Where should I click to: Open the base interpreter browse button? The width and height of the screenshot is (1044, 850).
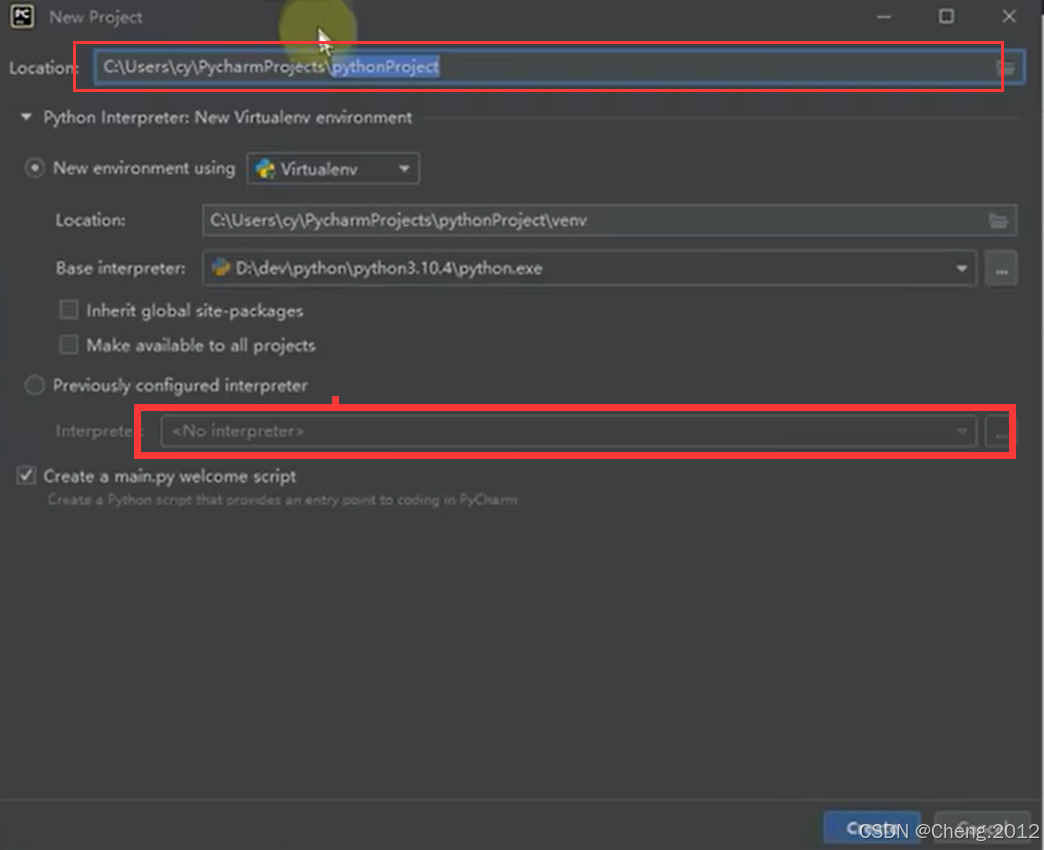point(1001,269)
